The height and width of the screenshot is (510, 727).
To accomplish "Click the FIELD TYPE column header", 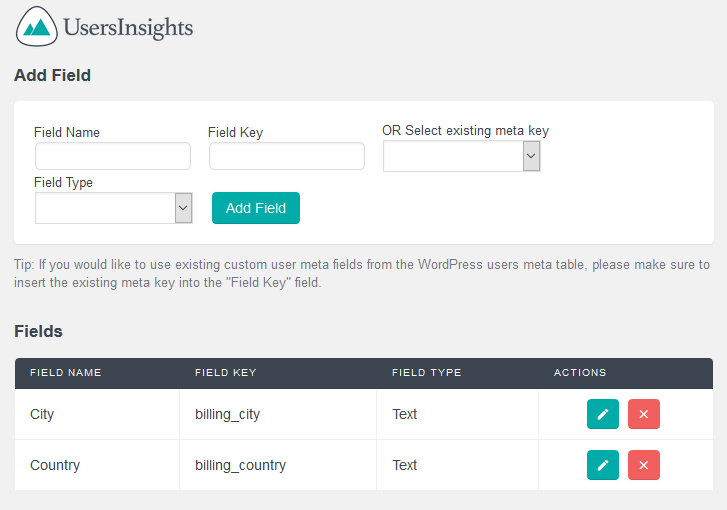I will 427,373.
